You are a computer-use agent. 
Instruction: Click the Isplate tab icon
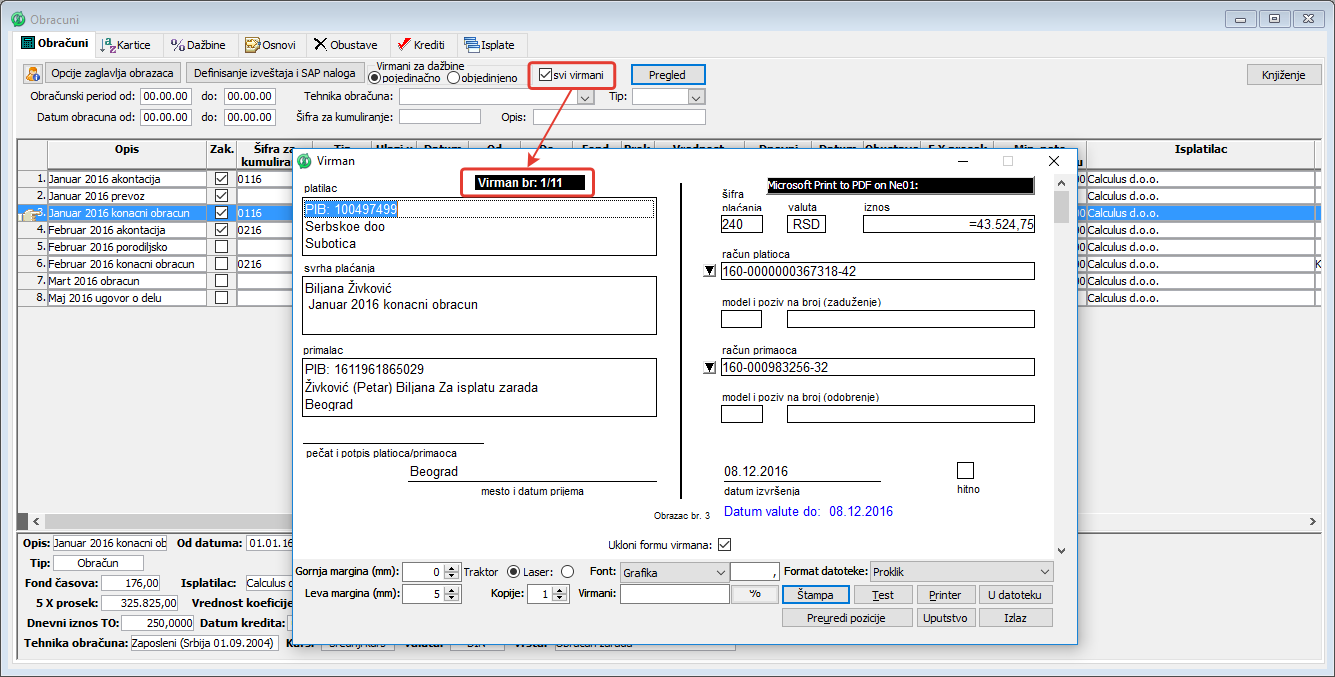471,45
